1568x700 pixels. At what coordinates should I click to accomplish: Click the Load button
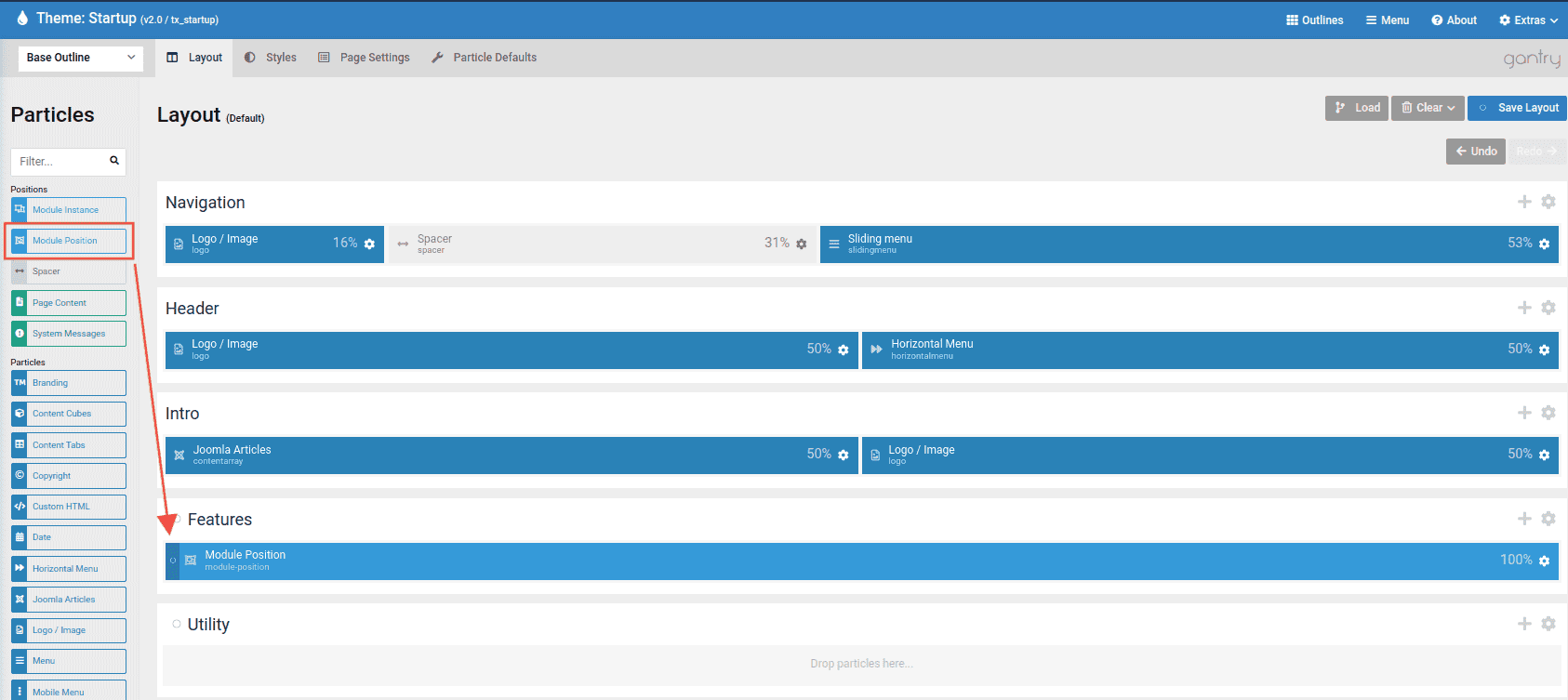(x=1357, y=108)
